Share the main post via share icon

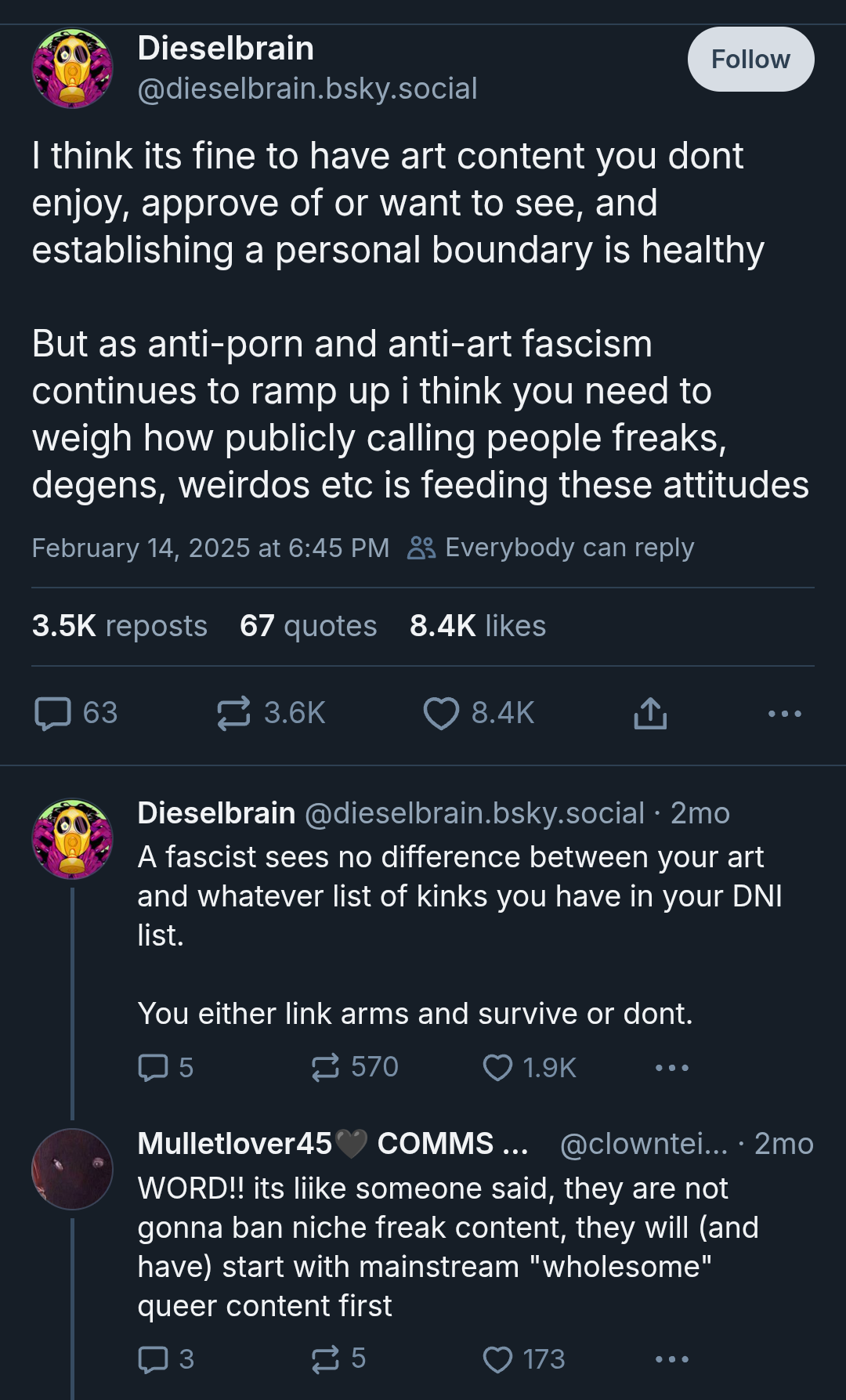650,713
